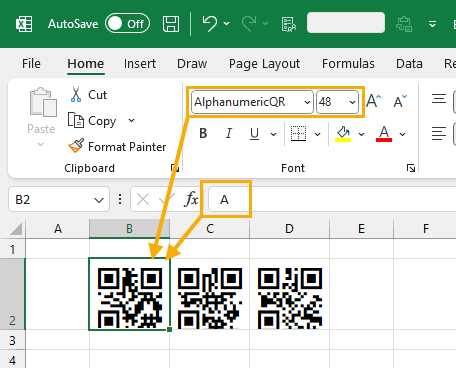This screenshot has width=456, height=368.
Task: Expand the font size dropdown arrow
Action: [352, 102]
